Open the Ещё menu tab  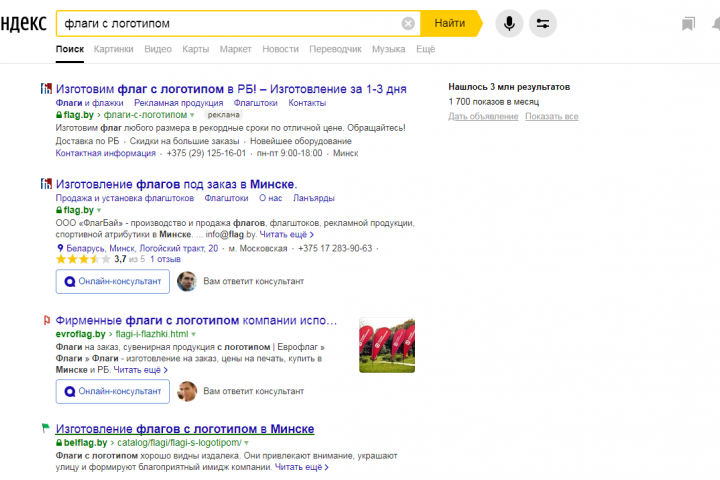coord(425,49)
